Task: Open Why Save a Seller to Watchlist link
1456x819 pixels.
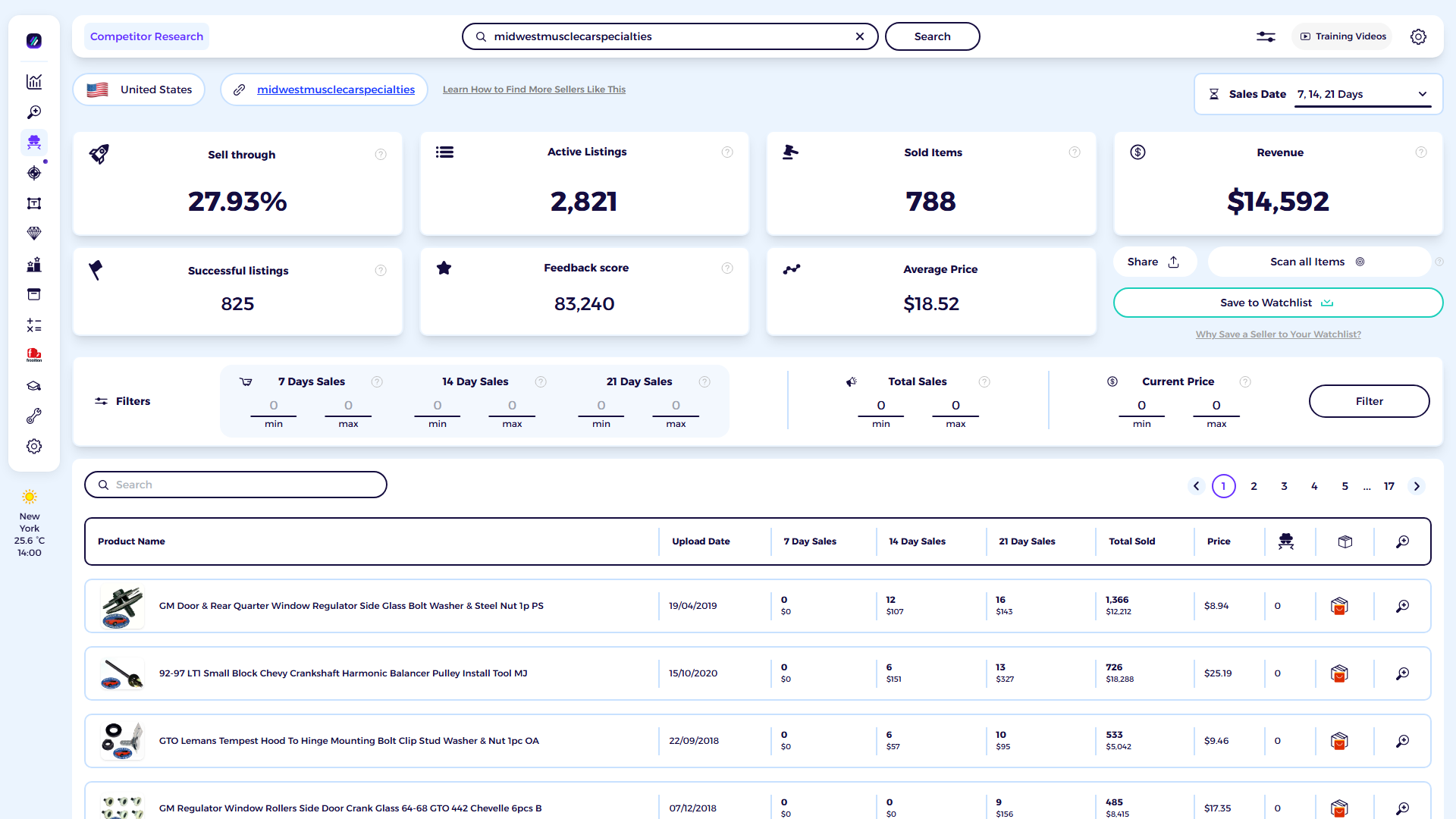Action: [x=1278, y=334]
